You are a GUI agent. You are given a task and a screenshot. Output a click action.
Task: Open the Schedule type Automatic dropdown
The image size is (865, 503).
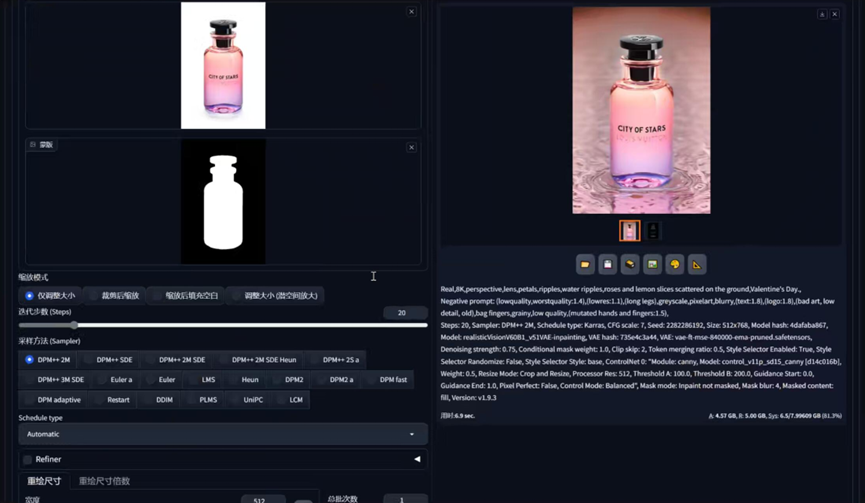point(223,434)
